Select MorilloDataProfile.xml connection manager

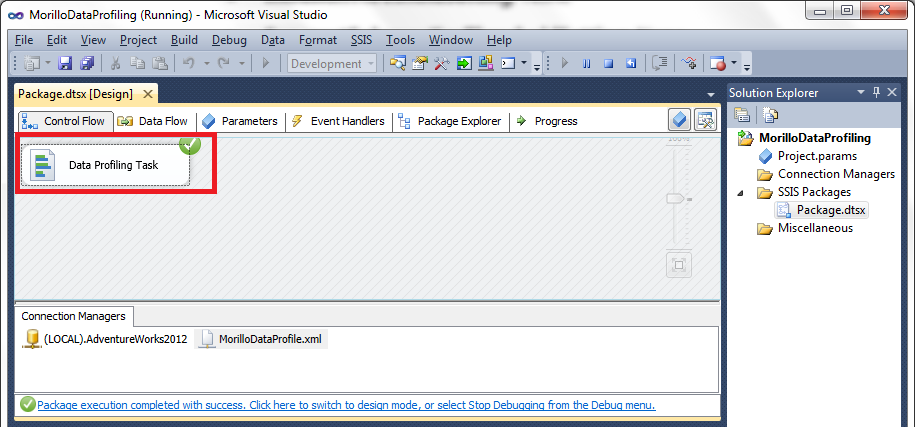[261, 339]
